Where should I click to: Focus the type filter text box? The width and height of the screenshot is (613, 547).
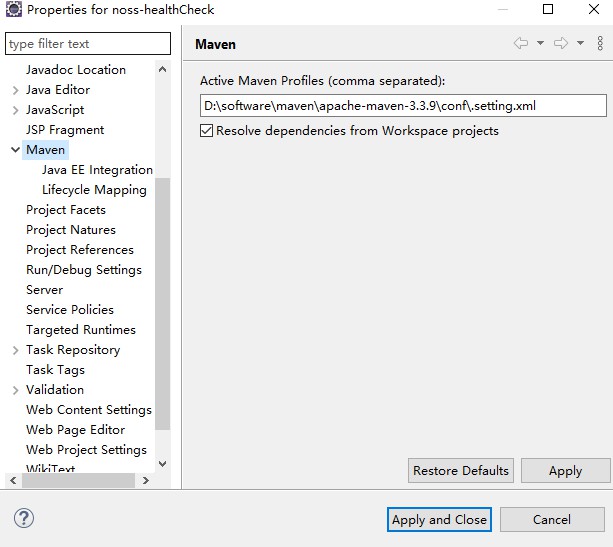click(88, 43)
